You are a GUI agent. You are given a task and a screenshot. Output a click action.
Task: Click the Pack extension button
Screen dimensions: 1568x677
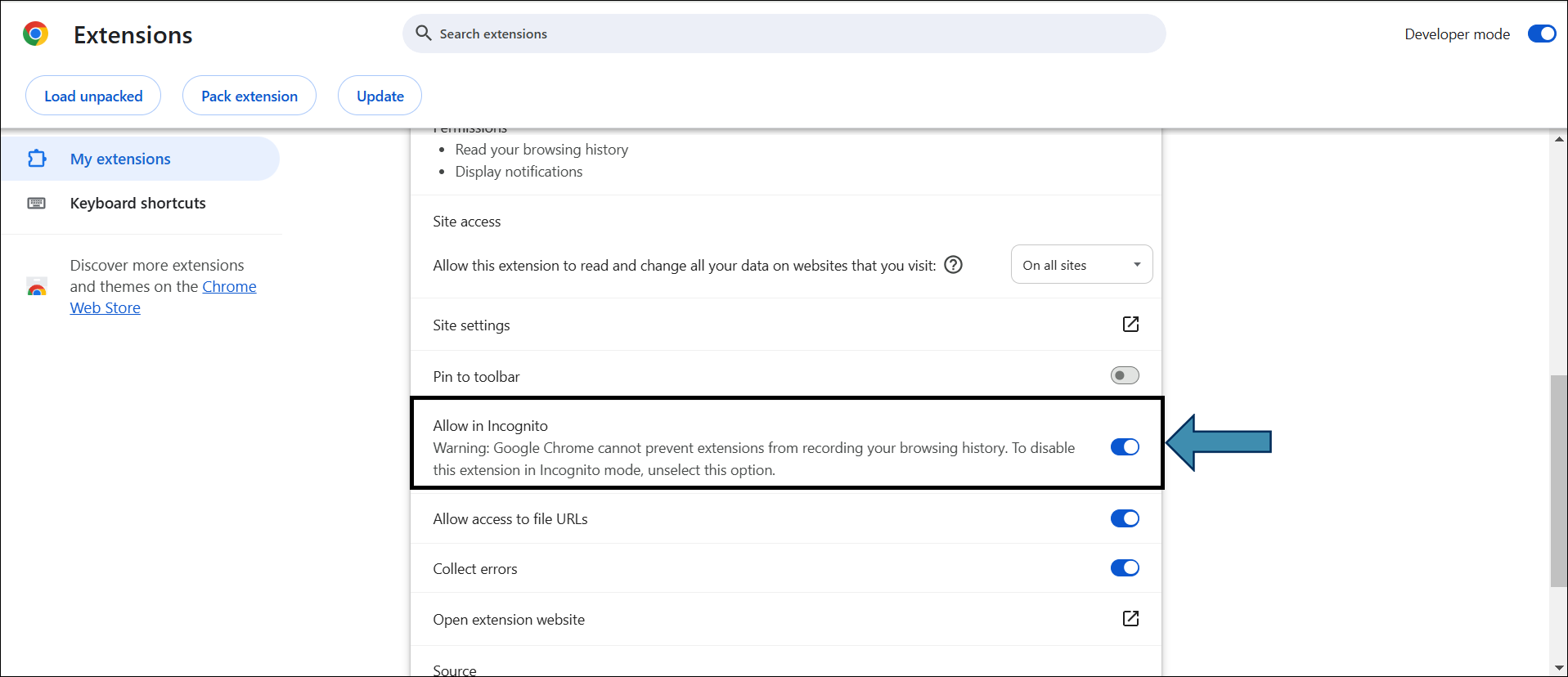click(249, 96)
